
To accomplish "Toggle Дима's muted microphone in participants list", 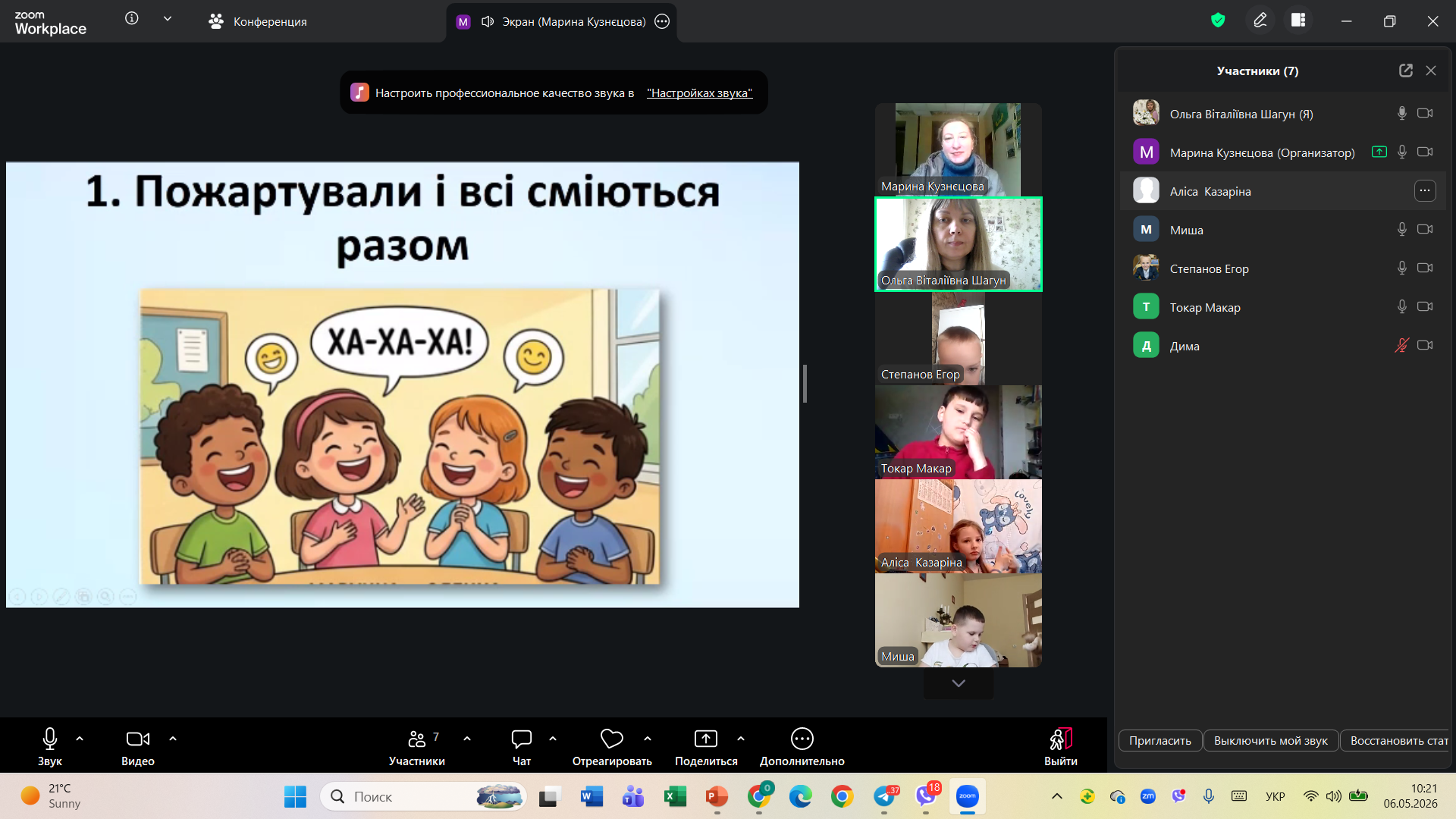I will (1401, 345).
